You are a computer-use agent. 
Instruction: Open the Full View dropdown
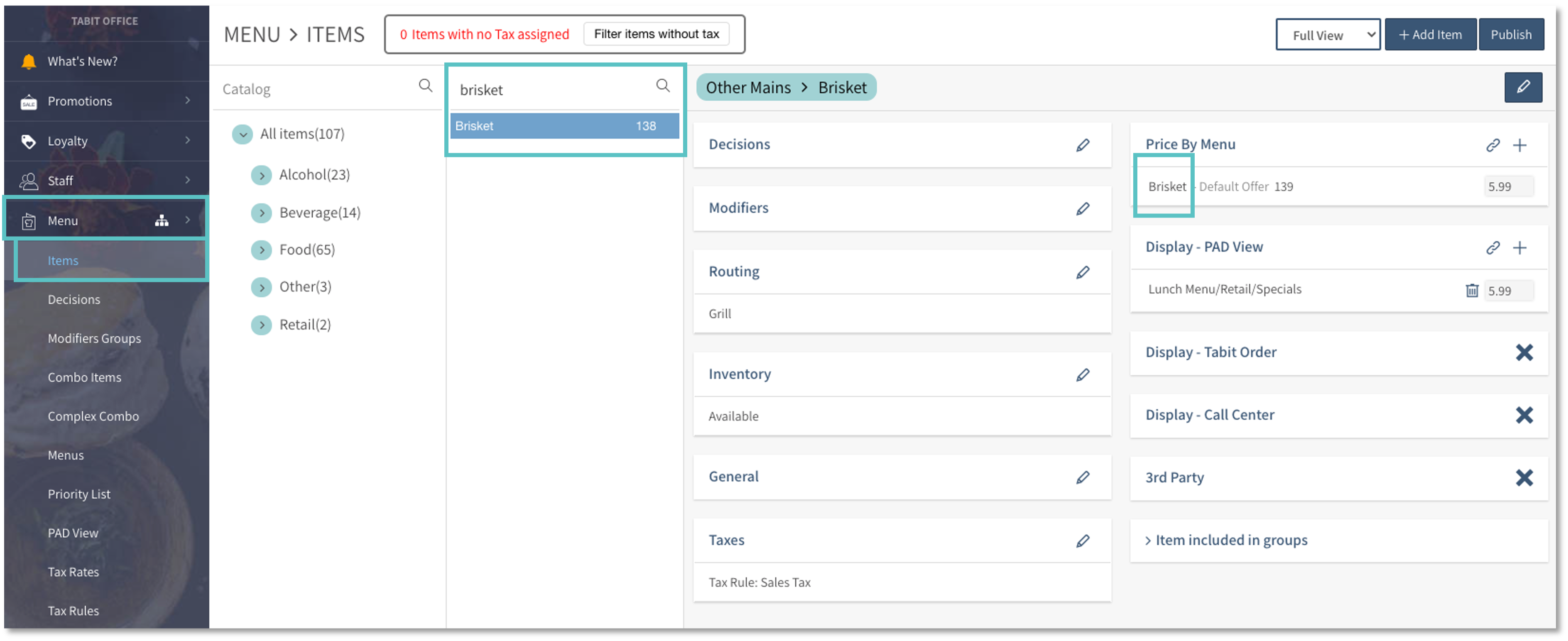pyautogui.click(x=1328, y=35)
